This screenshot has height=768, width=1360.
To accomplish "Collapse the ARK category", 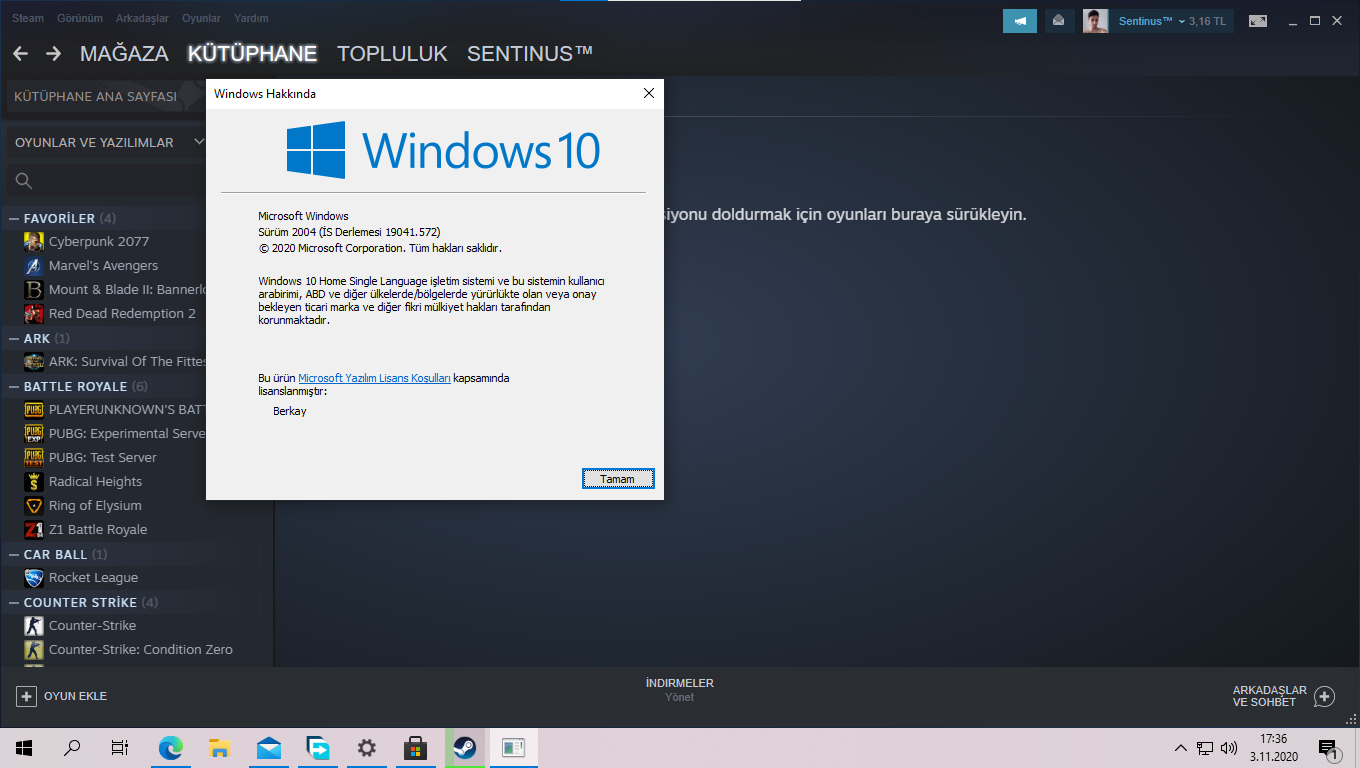I will [x=14, y=338].
